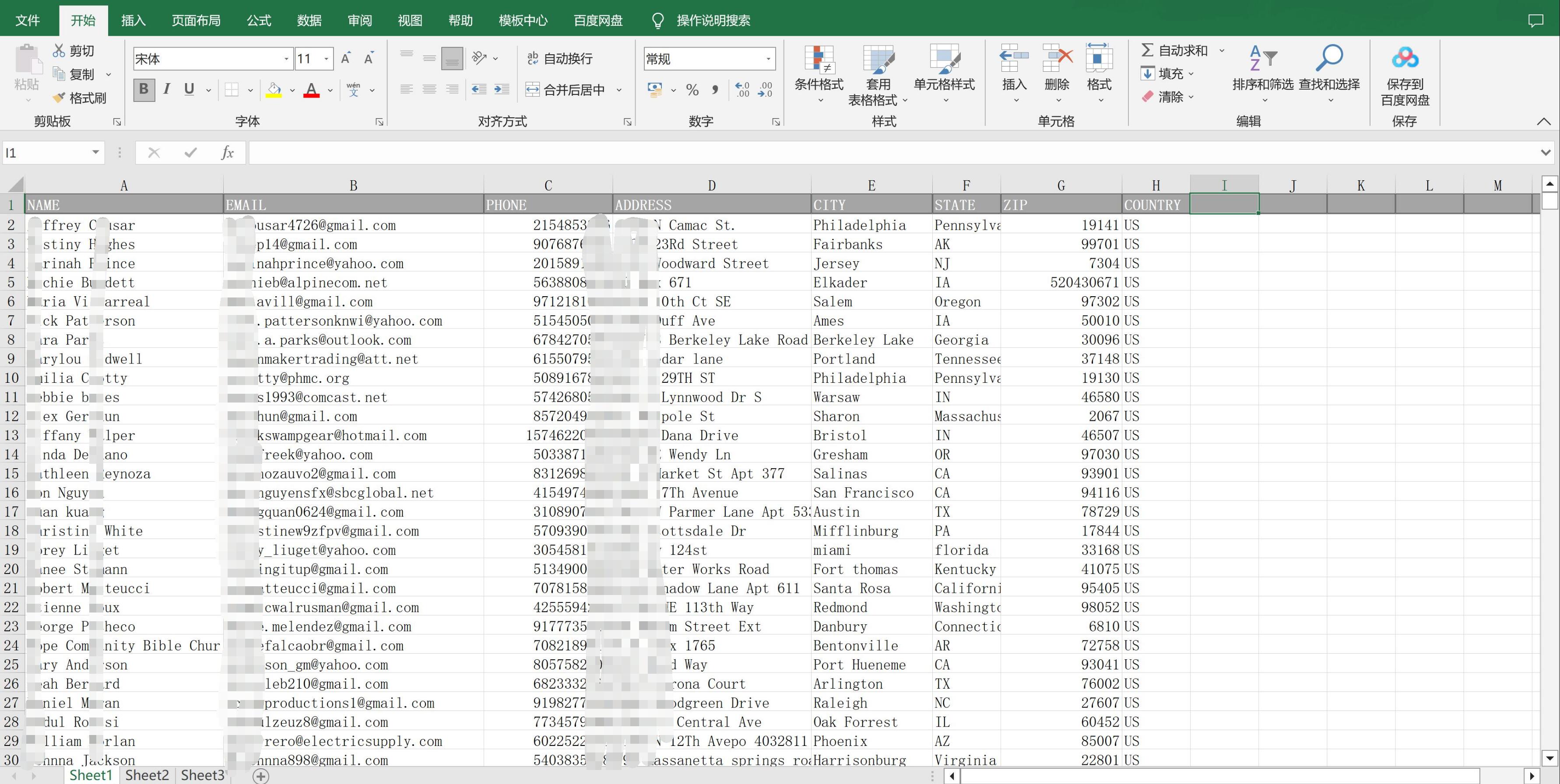Screen dimensions: 1560x784
Task: Switch to the Page Layout (页面布局) tab
Action: [x=196, y=21]
